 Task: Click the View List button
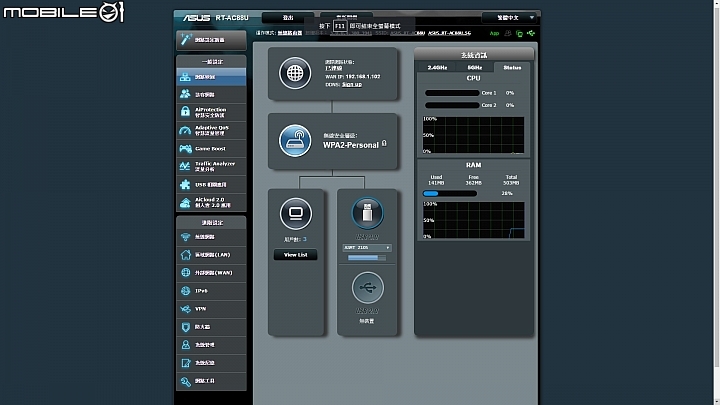tap(295, 255)
